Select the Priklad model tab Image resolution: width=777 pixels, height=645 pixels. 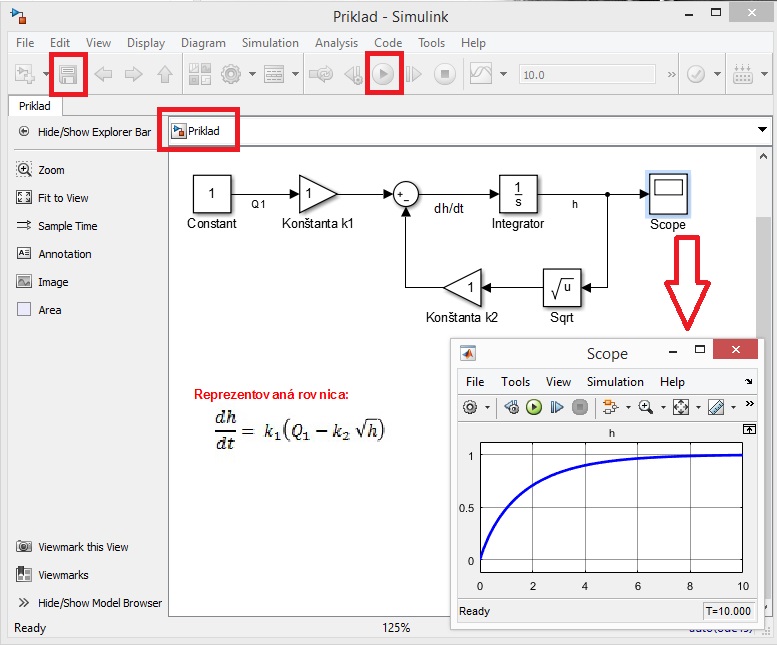pos(35,106)
